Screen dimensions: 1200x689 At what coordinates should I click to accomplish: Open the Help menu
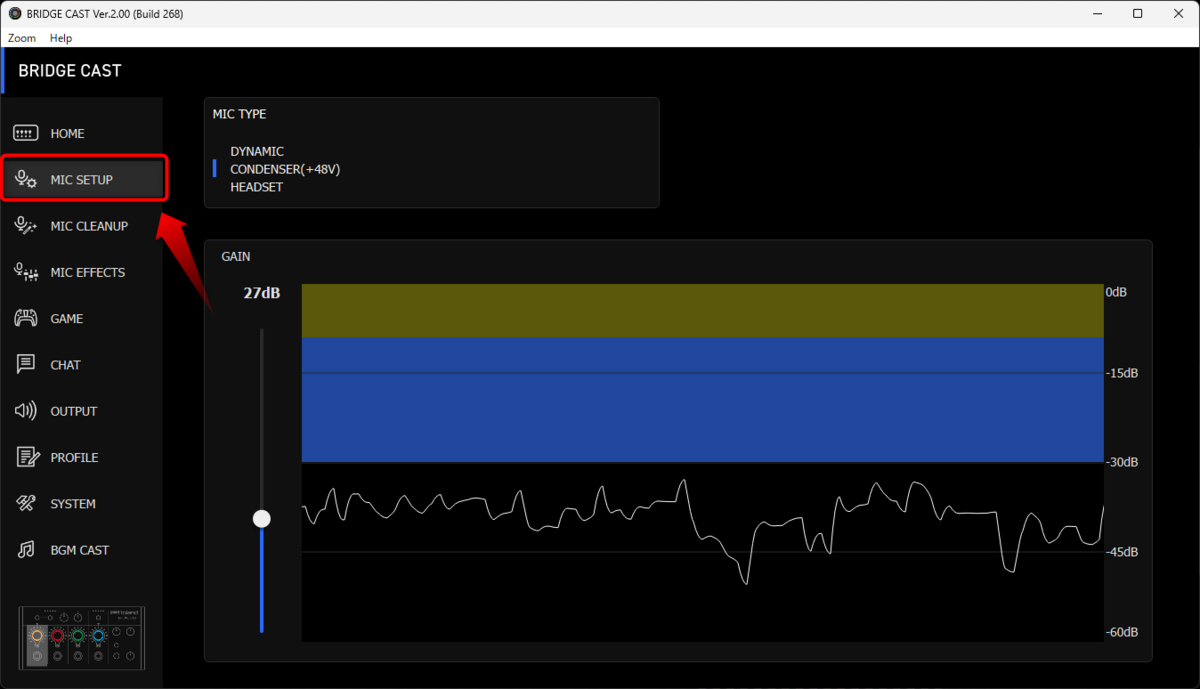[x=61, y=38]
